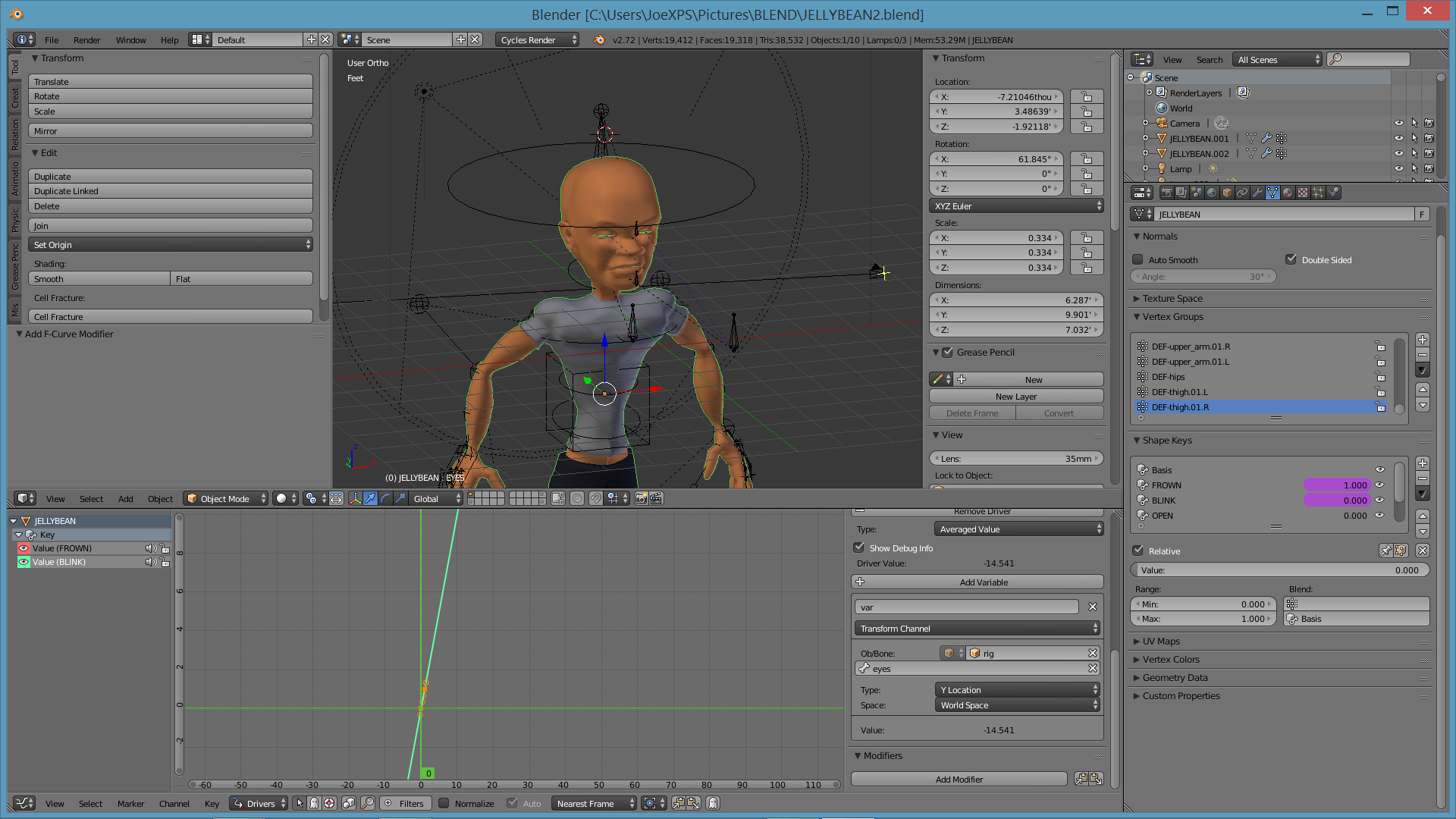
Task: Expand the UV Maps panel
Action: [1161, 642]
